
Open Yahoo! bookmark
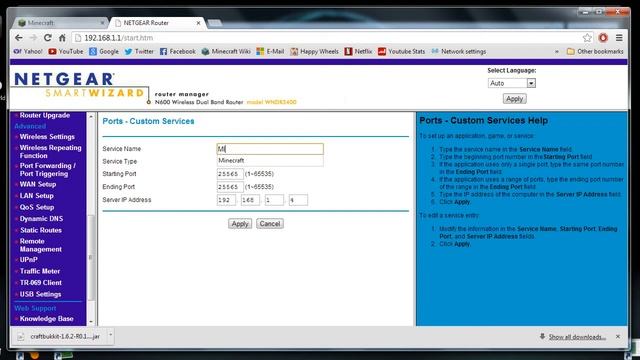click(x=28, y=51)
